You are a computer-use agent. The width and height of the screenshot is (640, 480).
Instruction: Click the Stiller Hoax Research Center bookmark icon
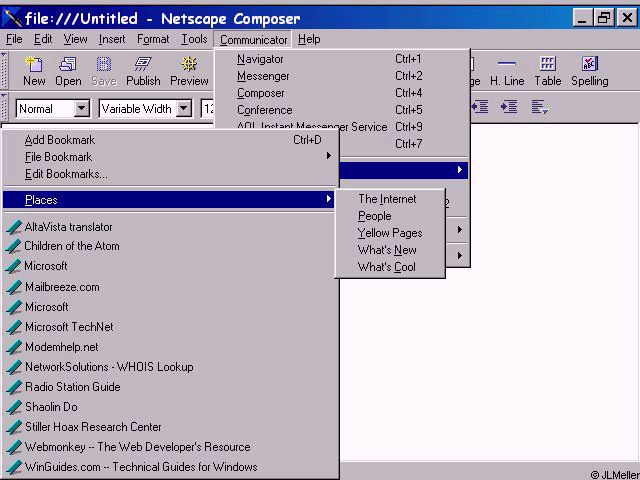[x=14, y=427]
